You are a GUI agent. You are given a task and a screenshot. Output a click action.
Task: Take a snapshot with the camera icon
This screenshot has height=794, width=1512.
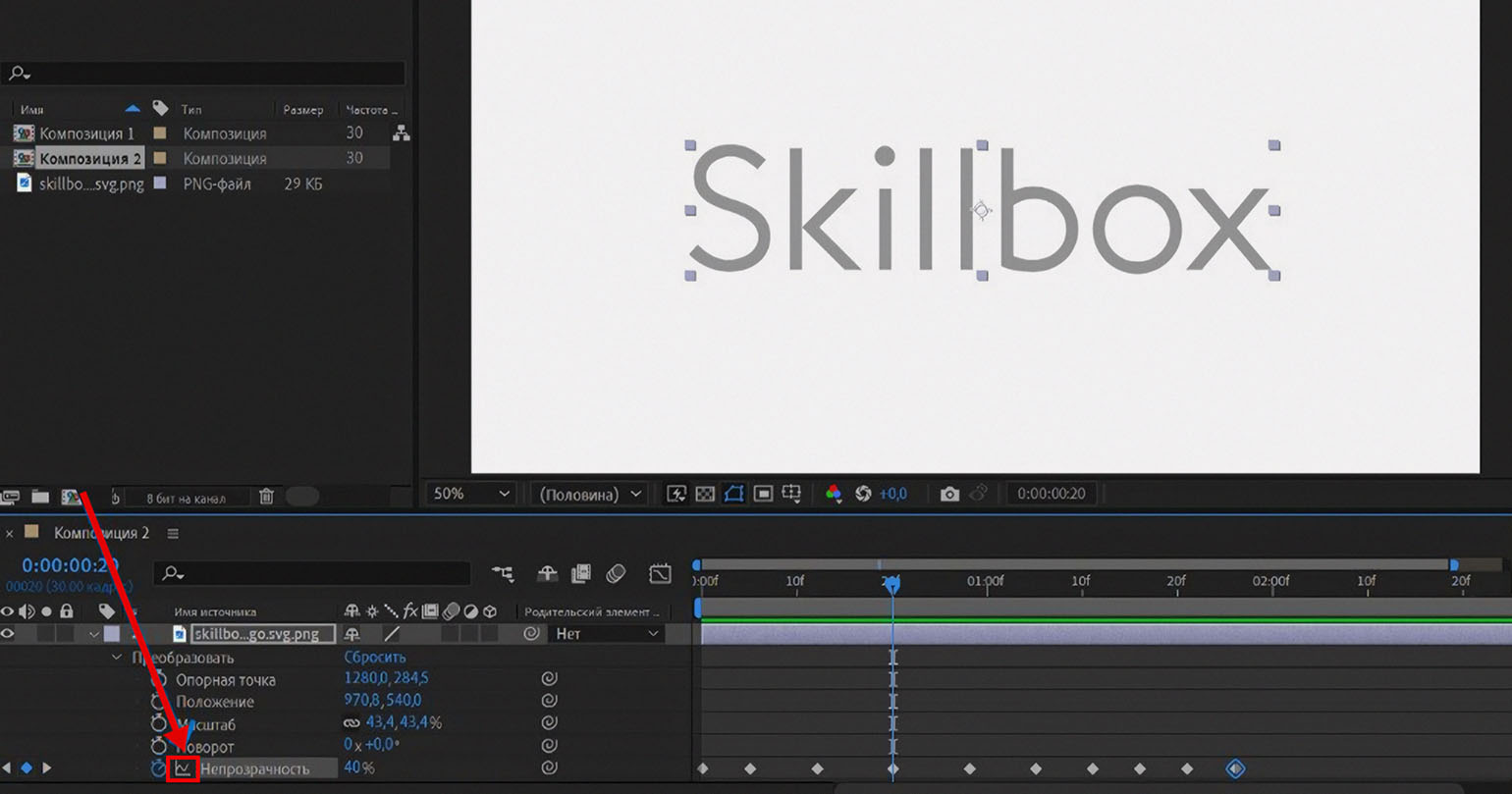tap(949, 494)
